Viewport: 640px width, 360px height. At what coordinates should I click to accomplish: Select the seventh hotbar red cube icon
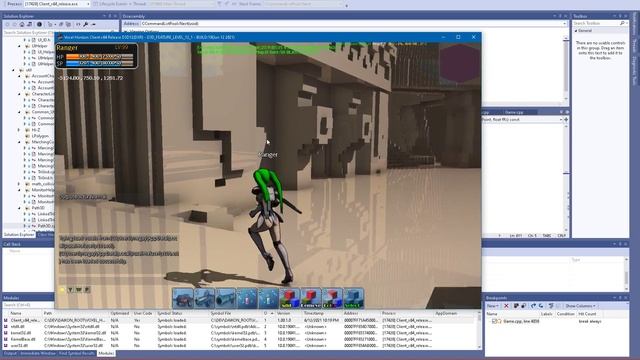pos(311,298)
